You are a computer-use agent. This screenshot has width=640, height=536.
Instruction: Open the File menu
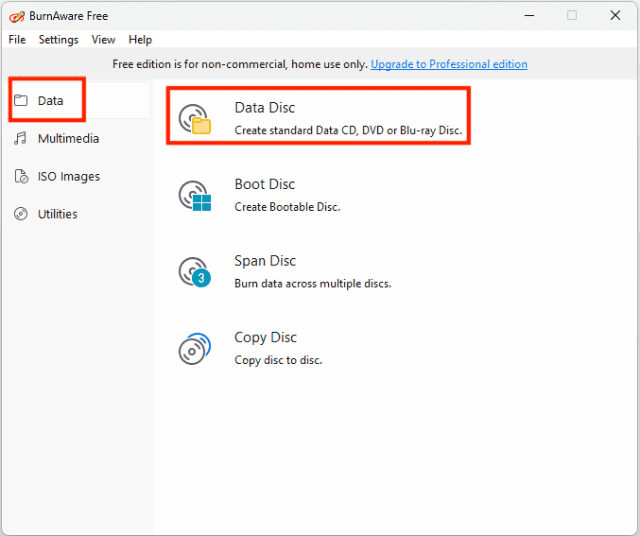[17, 40]
